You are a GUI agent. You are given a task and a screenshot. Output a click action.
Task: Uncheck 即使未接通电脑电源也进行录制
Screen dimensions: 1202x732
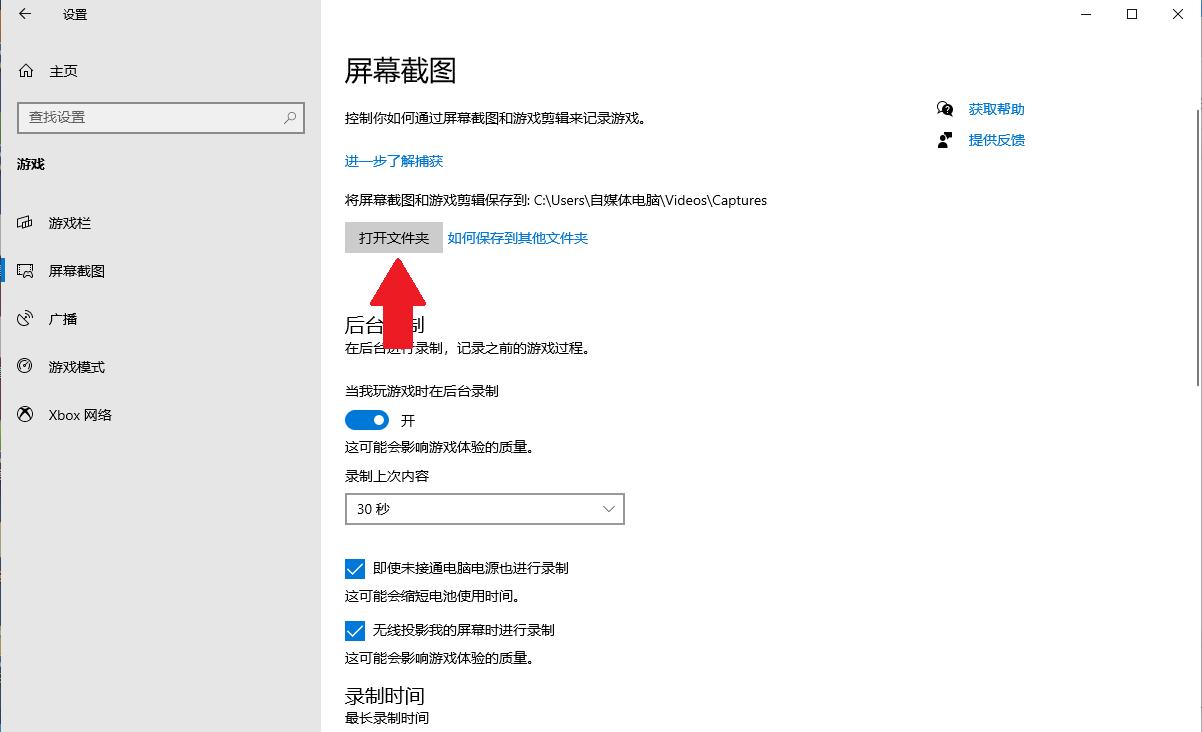pos(354,568)
